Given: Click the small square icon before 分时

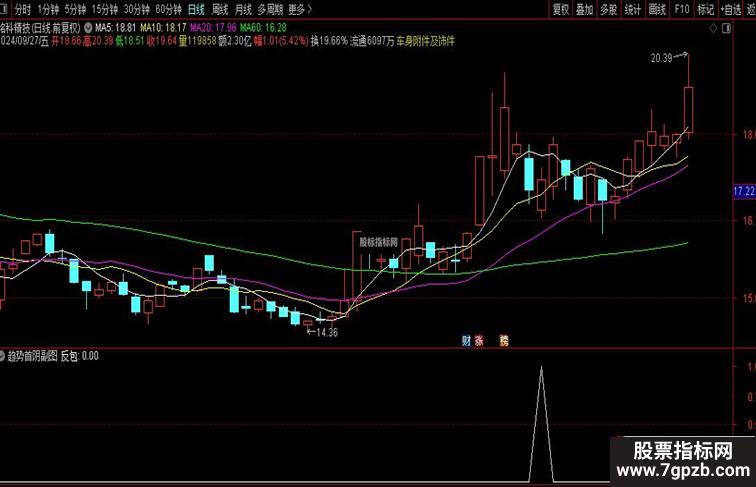Looking at the screenshot, I should pos(4,9).
